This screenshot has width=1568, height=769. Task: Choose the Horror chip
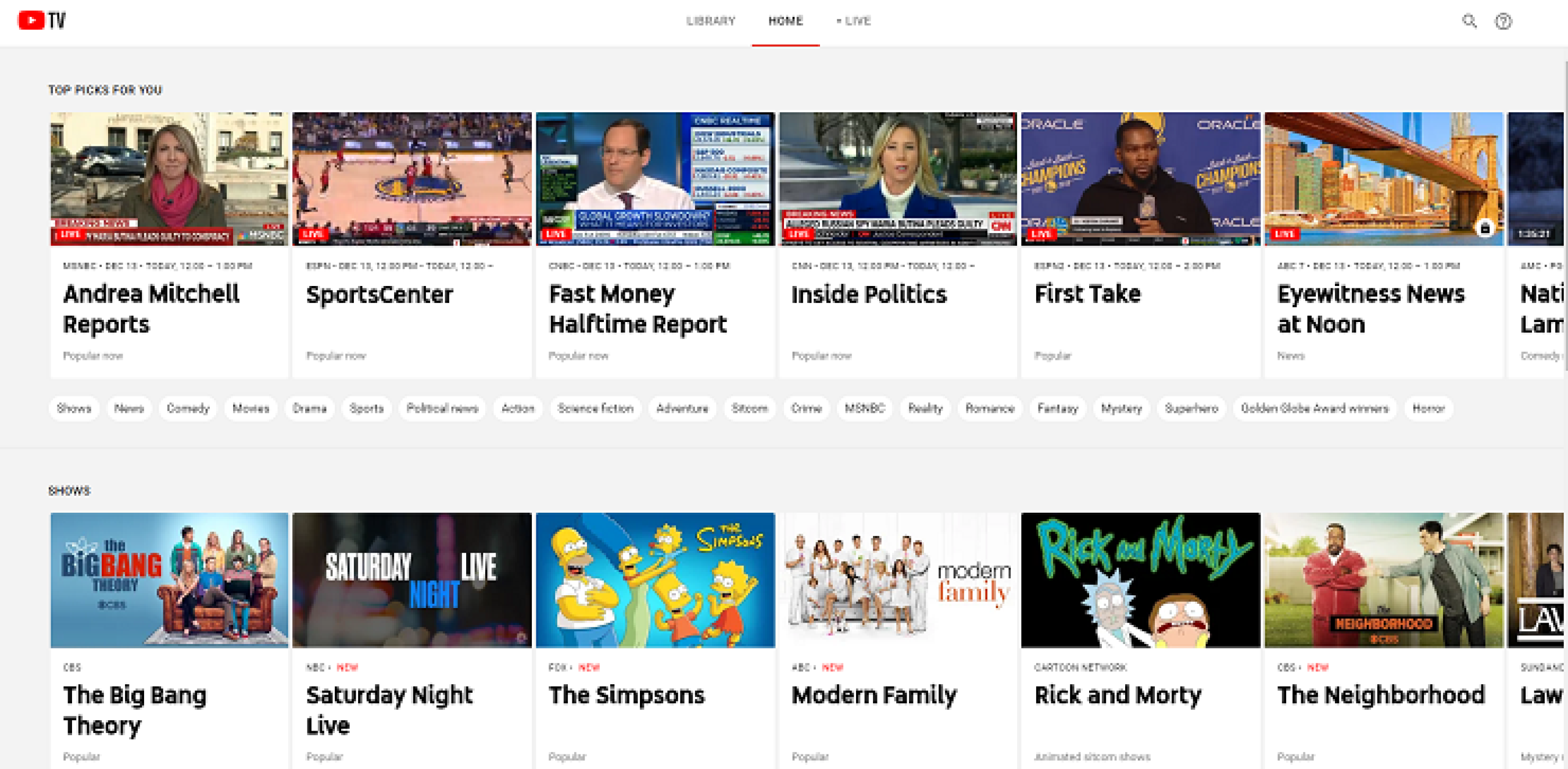pos(1429,408)
